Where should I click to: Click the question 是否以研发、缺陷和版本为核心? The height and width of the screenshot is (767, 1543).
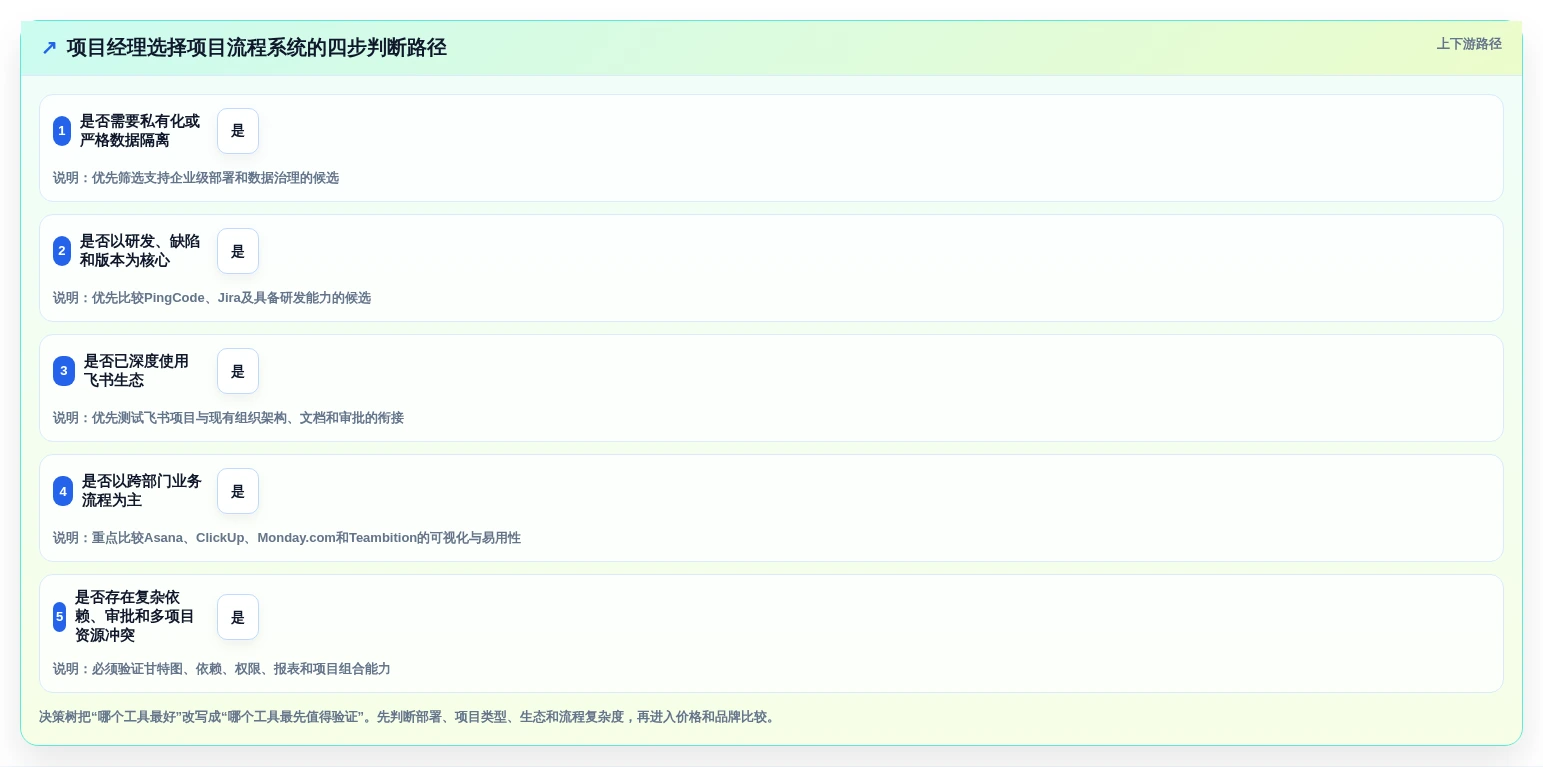(140, 251)
